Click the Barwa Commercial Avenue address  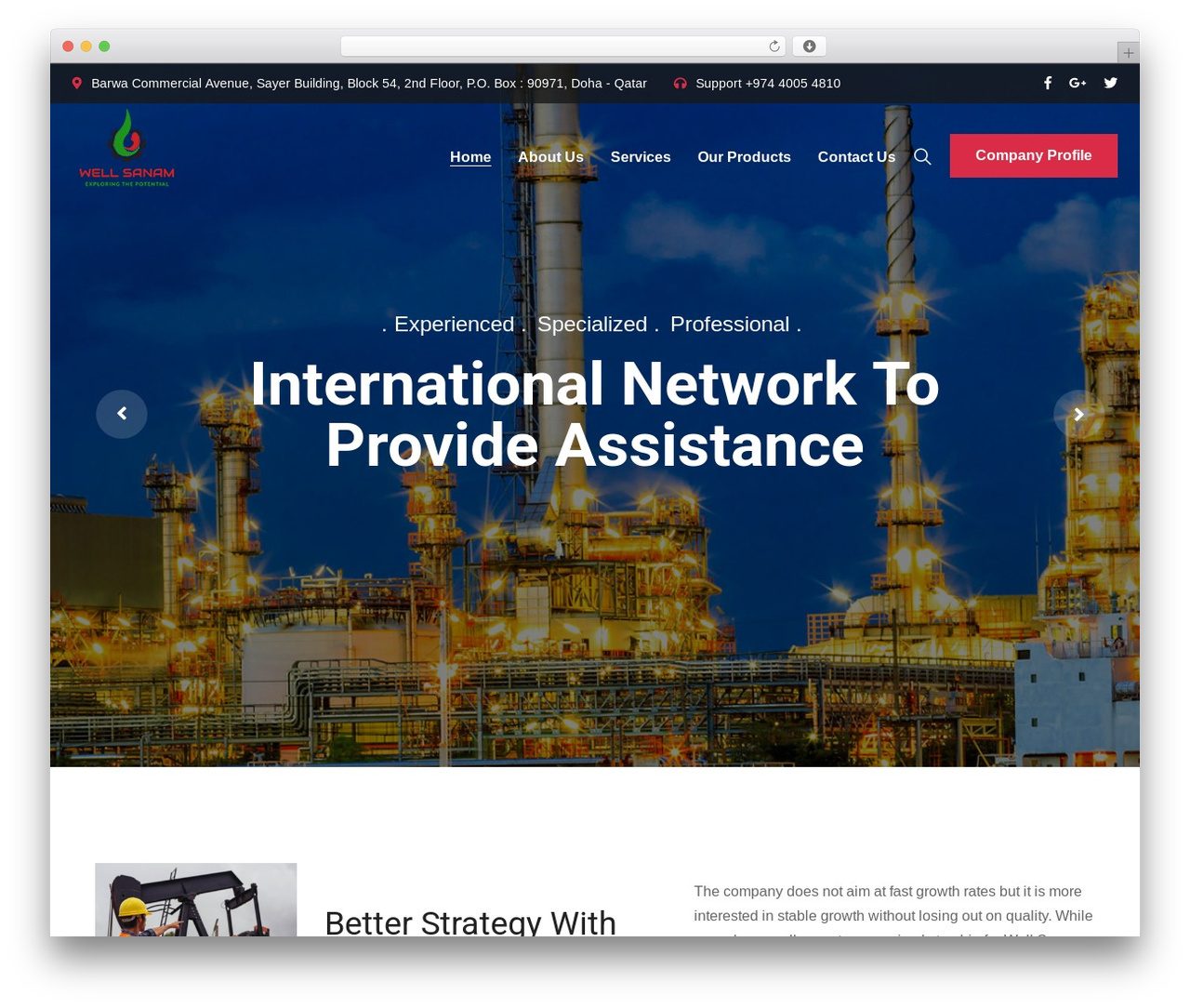coord(369,83)
